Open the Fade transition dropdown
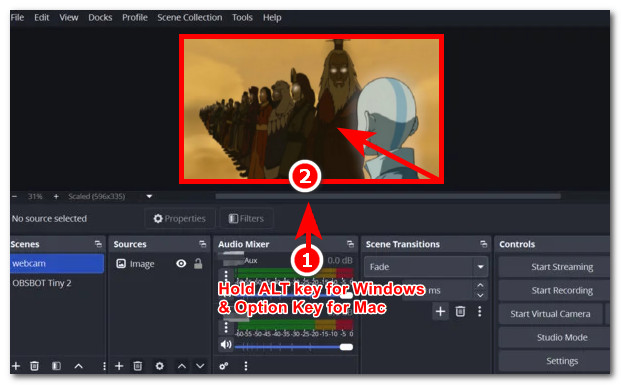This screenshot has height=385, width=621. tap(426, 267)
